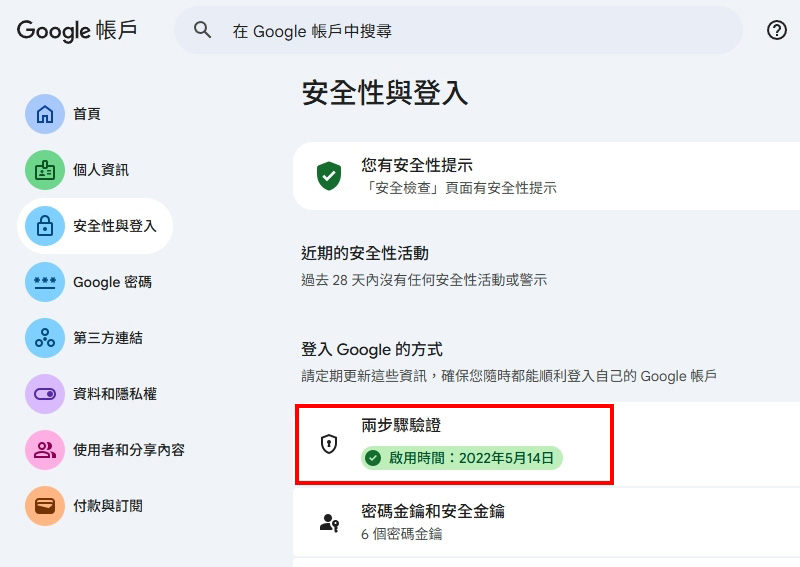Click the 資料和隱私權 toggle-shaped icon
This screenshot has width=800, height=567.
(45, 394)
